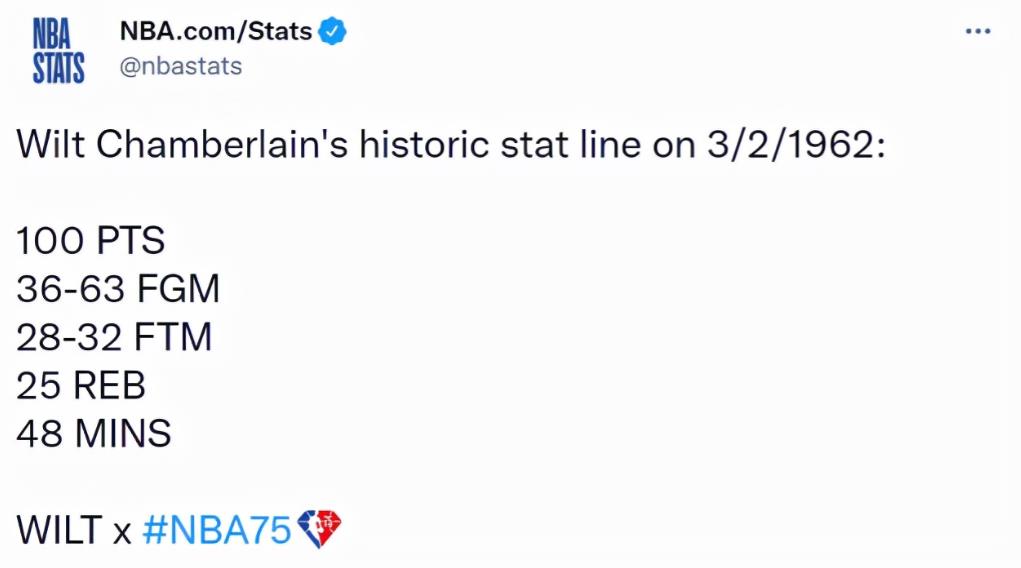Follow the #NBA75 hashtag link

[217, 529]
